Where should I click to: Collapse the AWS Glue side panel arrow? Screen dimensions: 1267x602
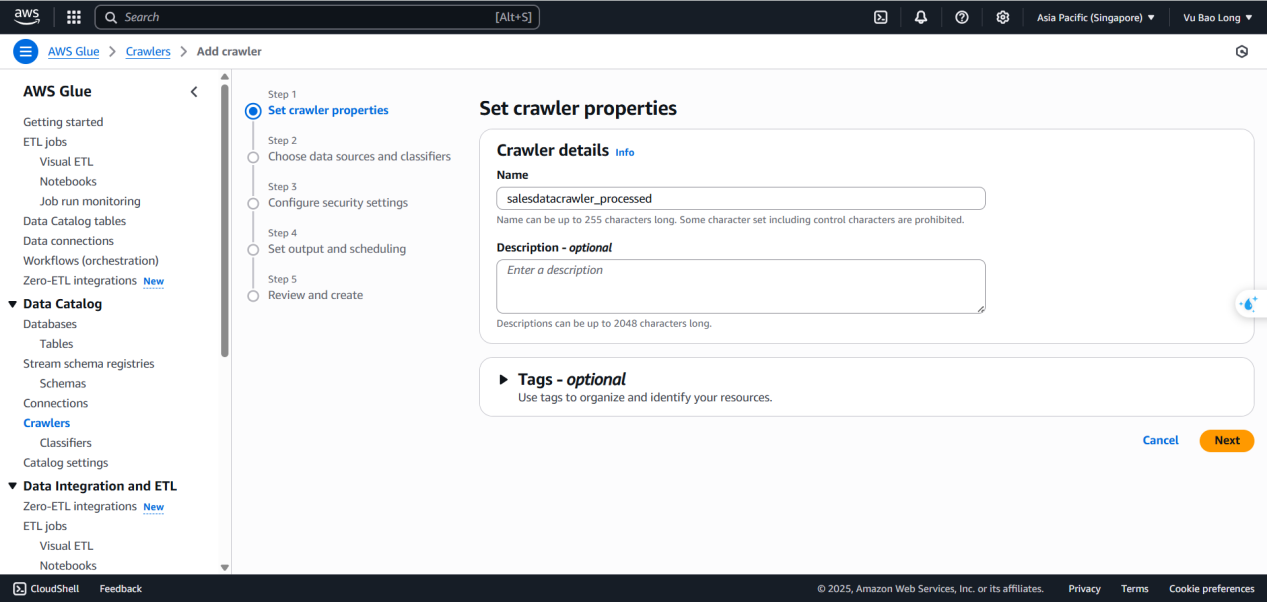[x=194, y=91]
